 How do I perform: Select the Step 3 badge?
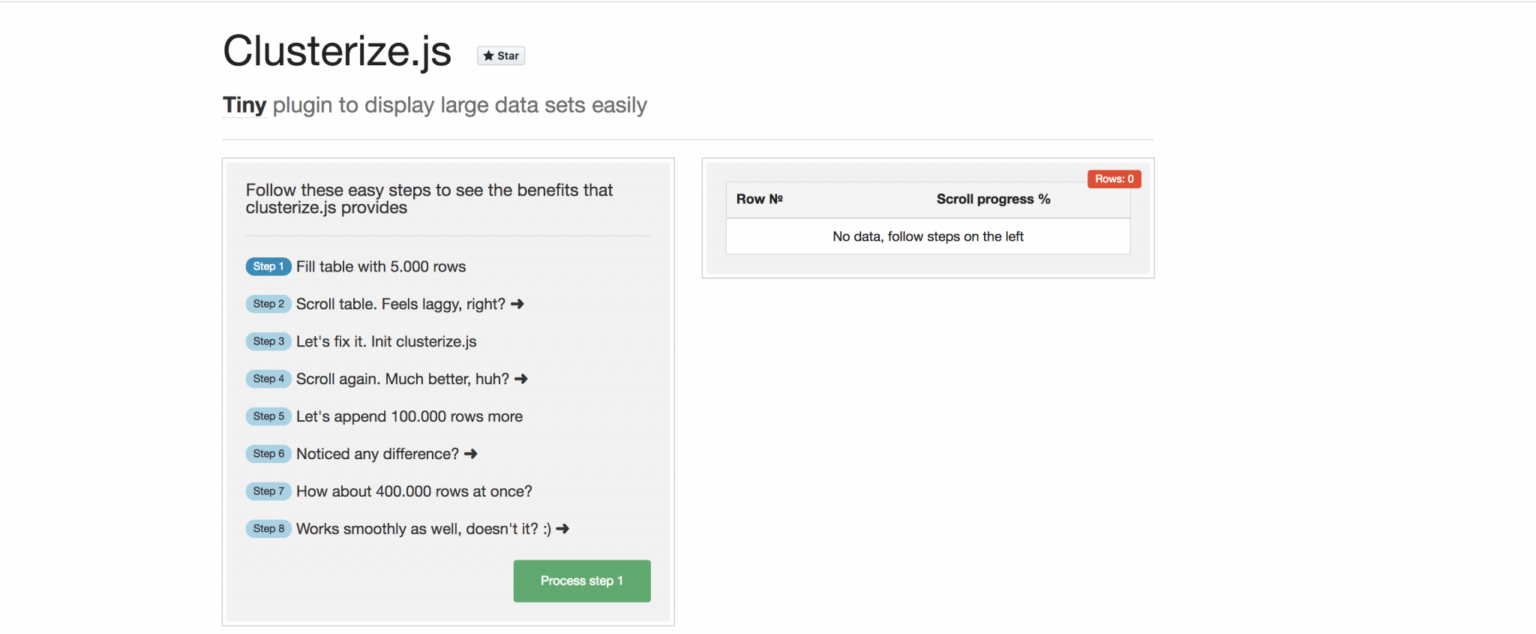point(268,341)
